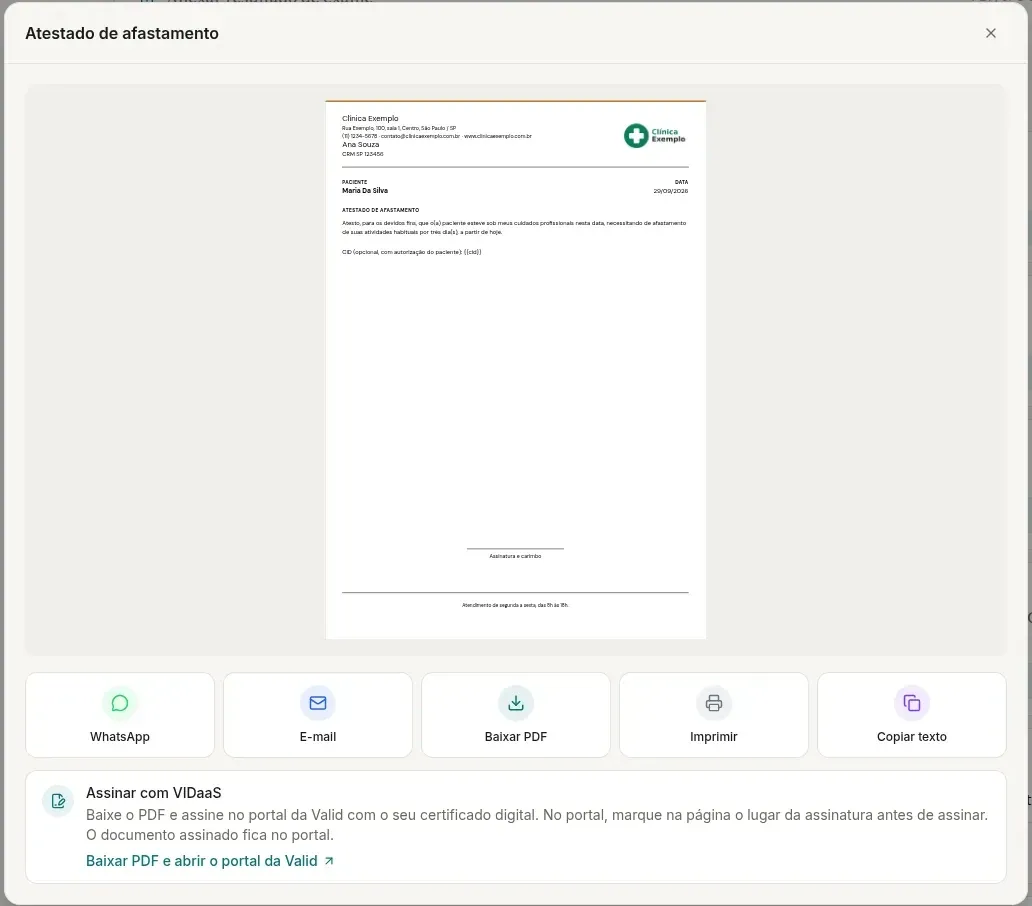Click the 'CRM SP 123456' text

pos(363,154)
